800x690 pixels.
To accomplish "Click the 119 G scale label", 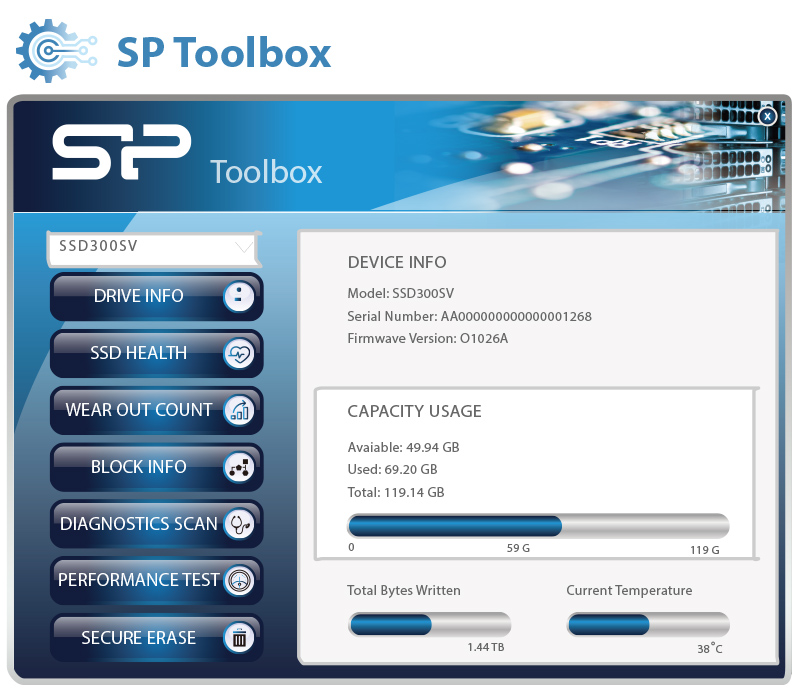I will (705, 550).
